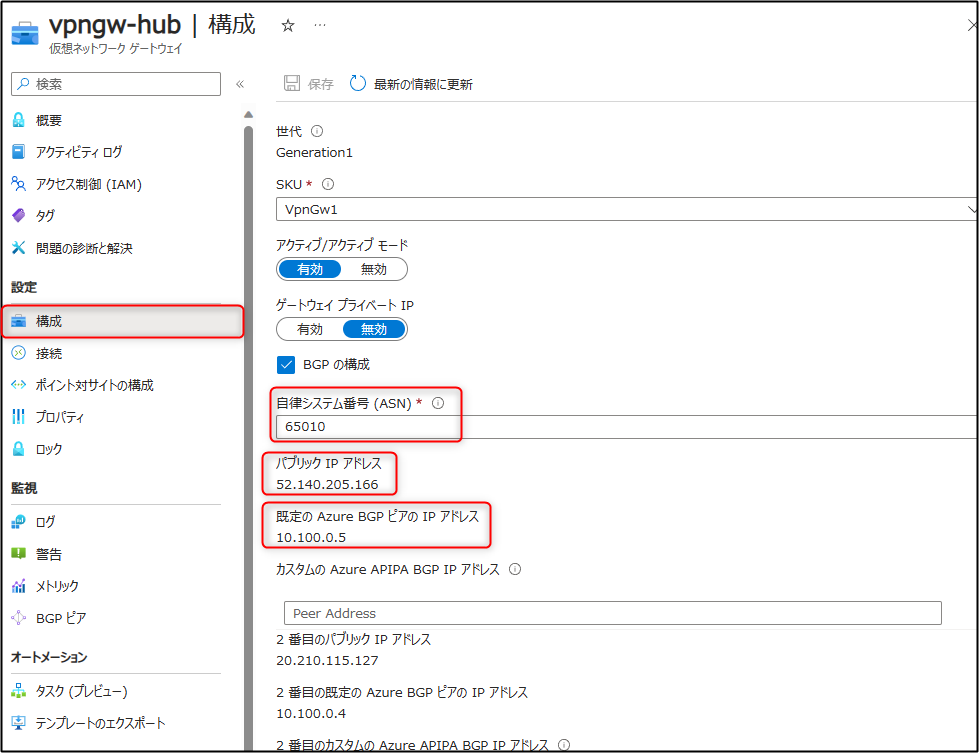Click the タスク (プレビュー) icon
Screen dimensions: 979x753
coord(19,691)
